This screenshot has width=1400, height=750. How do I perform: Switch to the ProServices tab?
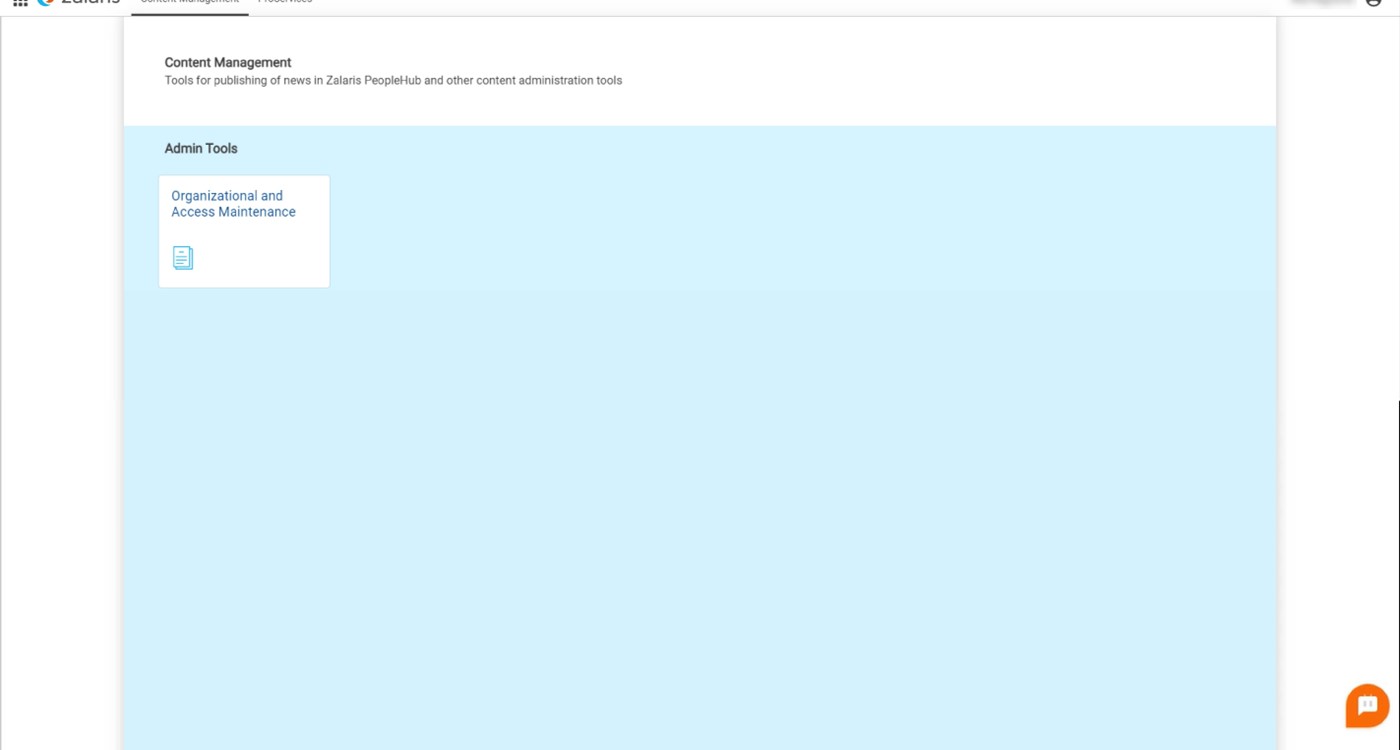(x=285, y=4)
